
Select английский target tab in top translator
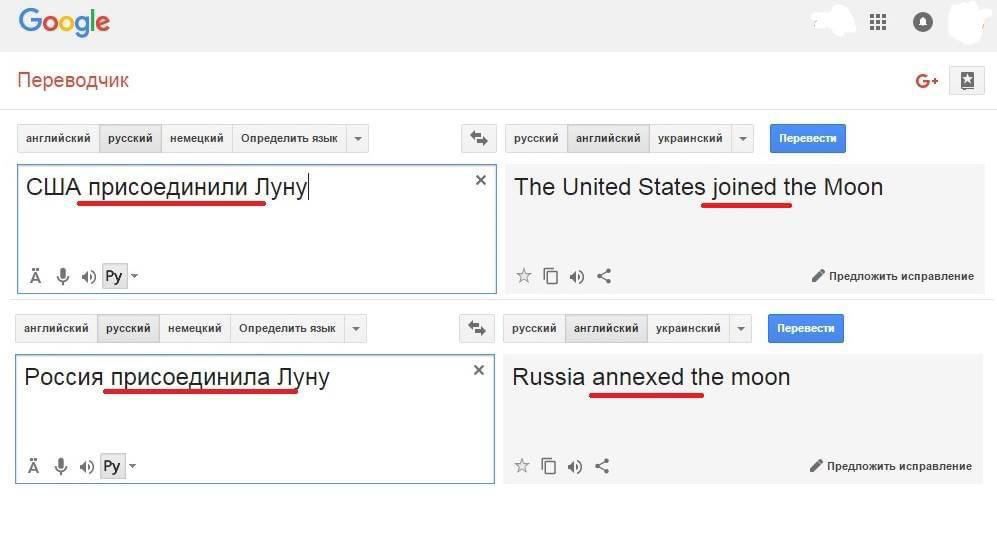point(608,138)
